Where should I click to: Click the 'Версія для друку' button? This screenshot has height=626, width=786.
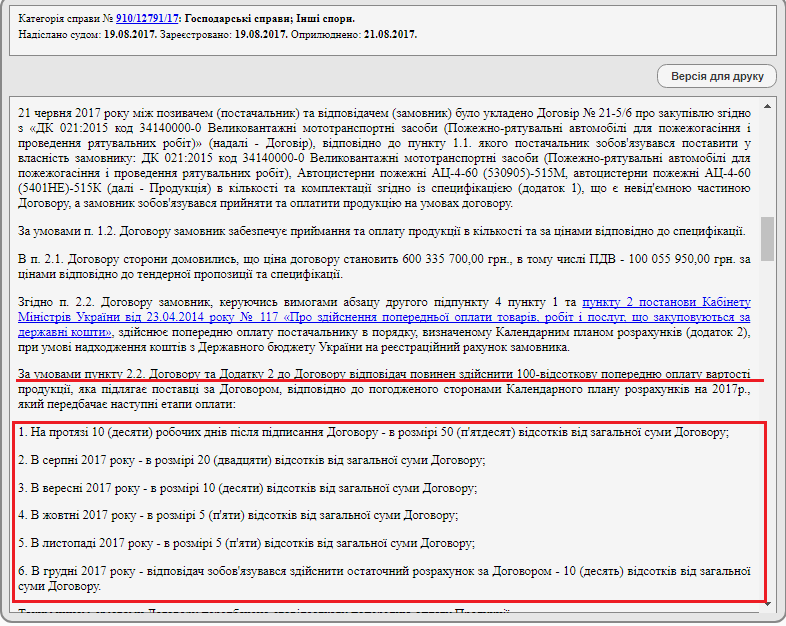(716, 76)
